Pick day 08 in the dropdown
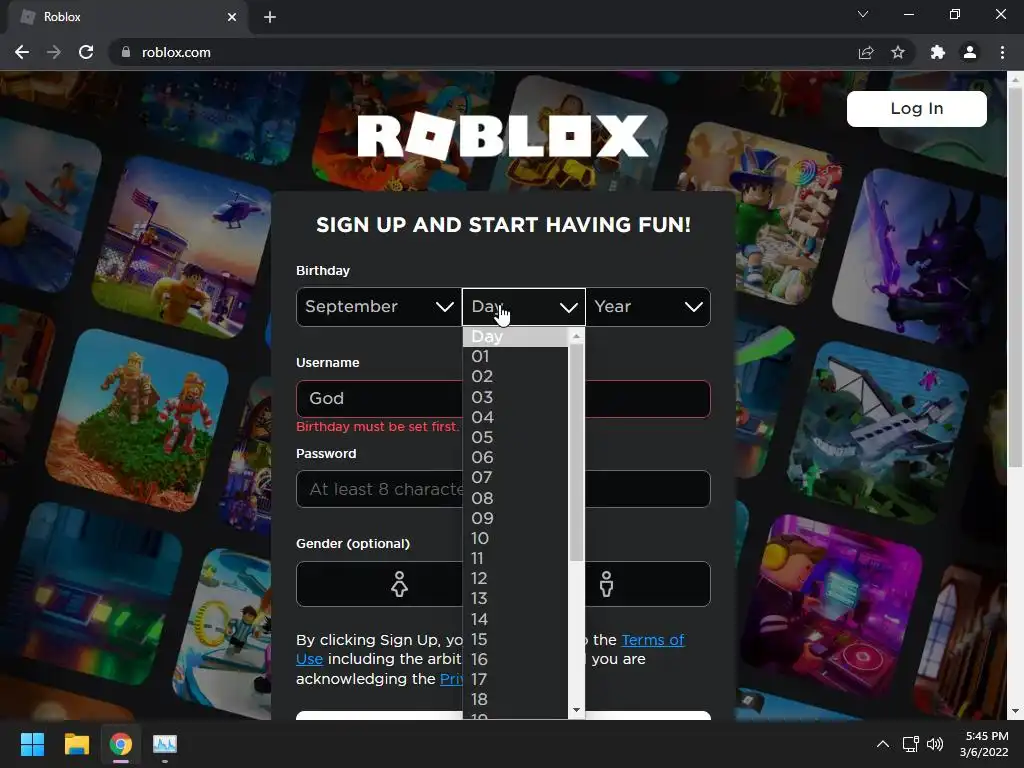 click(x=515, y=498)
